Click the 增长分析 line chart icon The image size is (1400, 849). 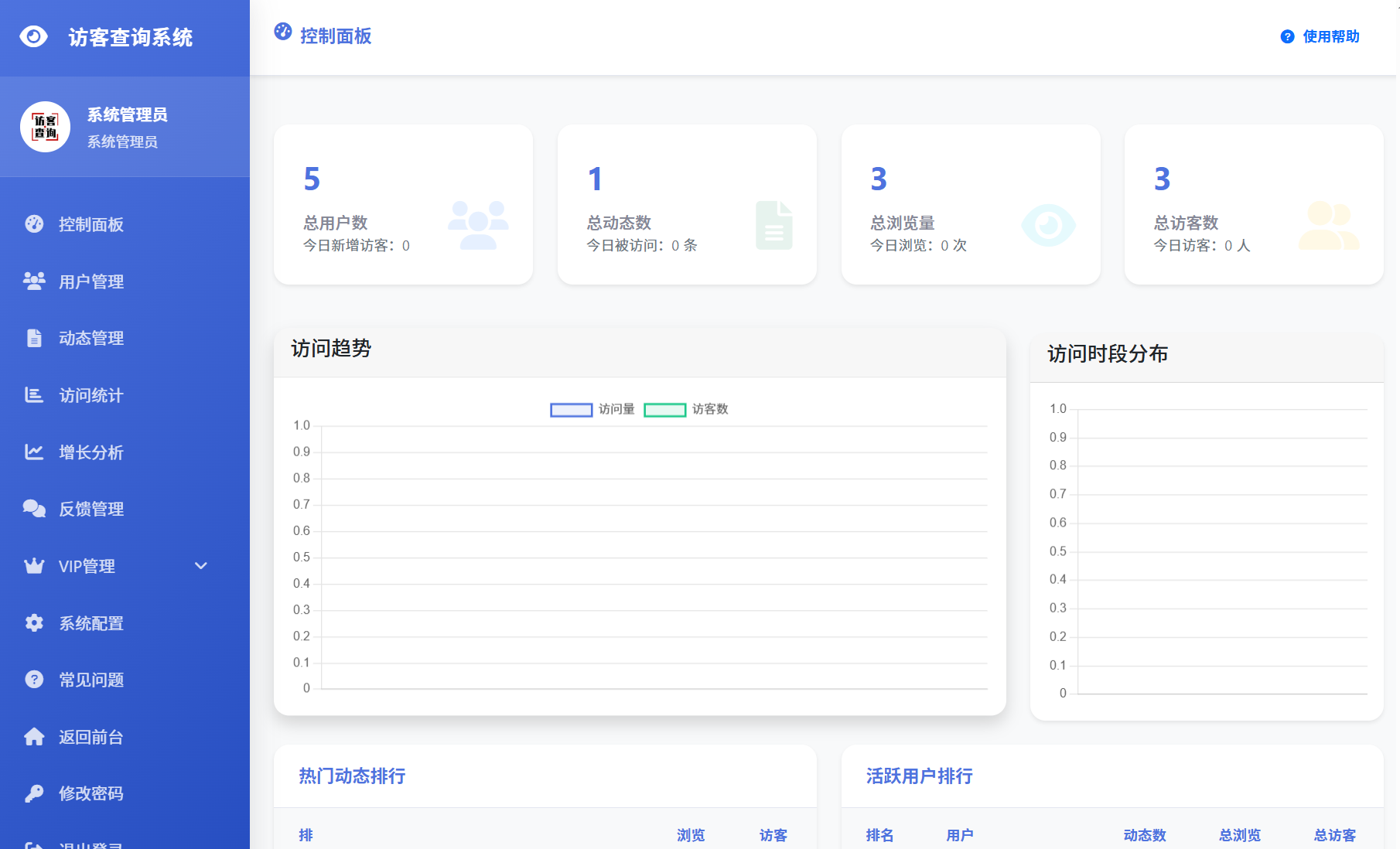(34, 452)
